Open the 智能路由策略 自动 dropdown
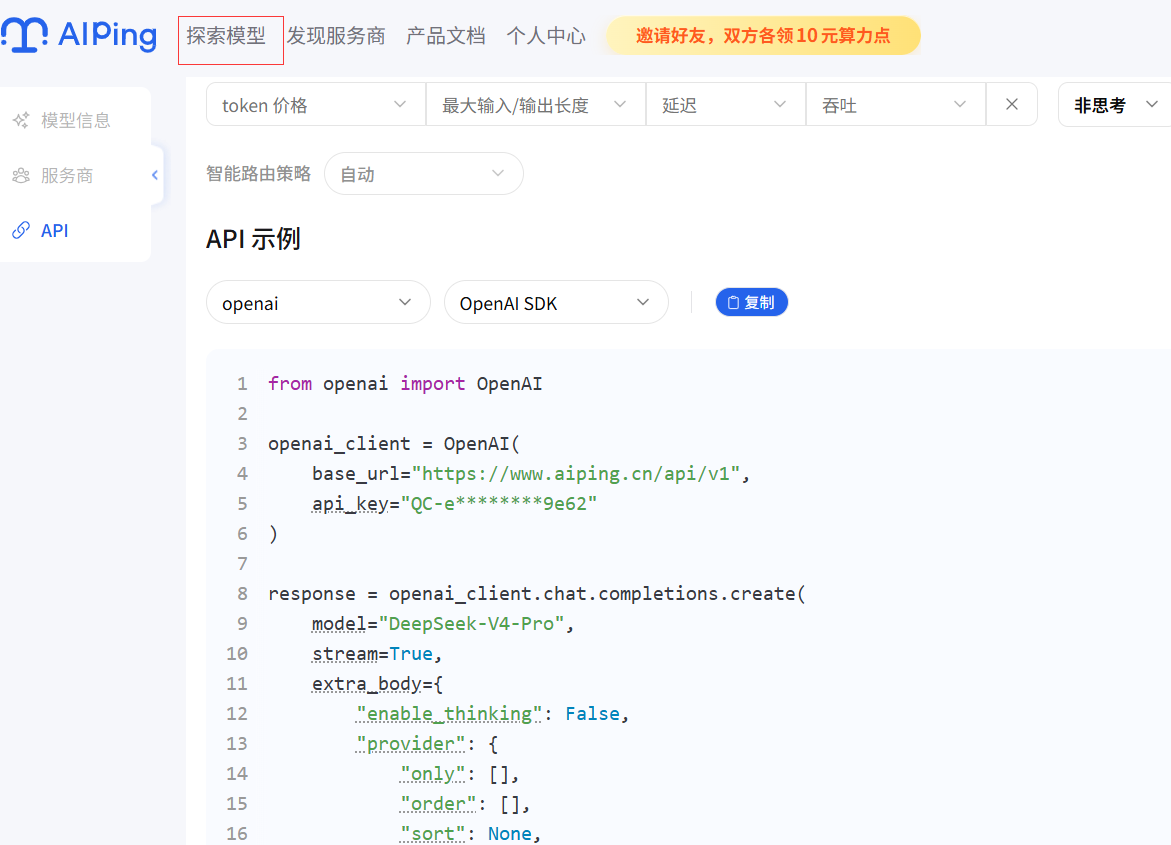 click(x=423, y=174)
